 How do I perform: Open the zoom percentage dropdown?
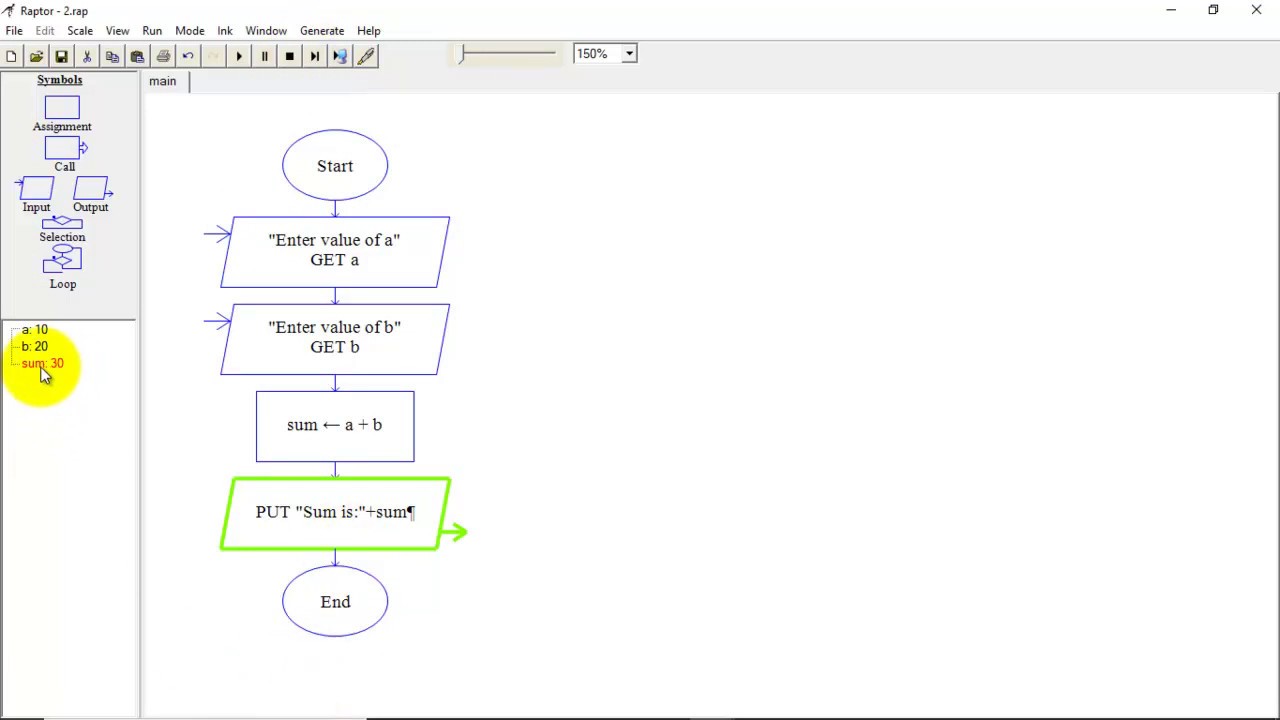point(629,54)
